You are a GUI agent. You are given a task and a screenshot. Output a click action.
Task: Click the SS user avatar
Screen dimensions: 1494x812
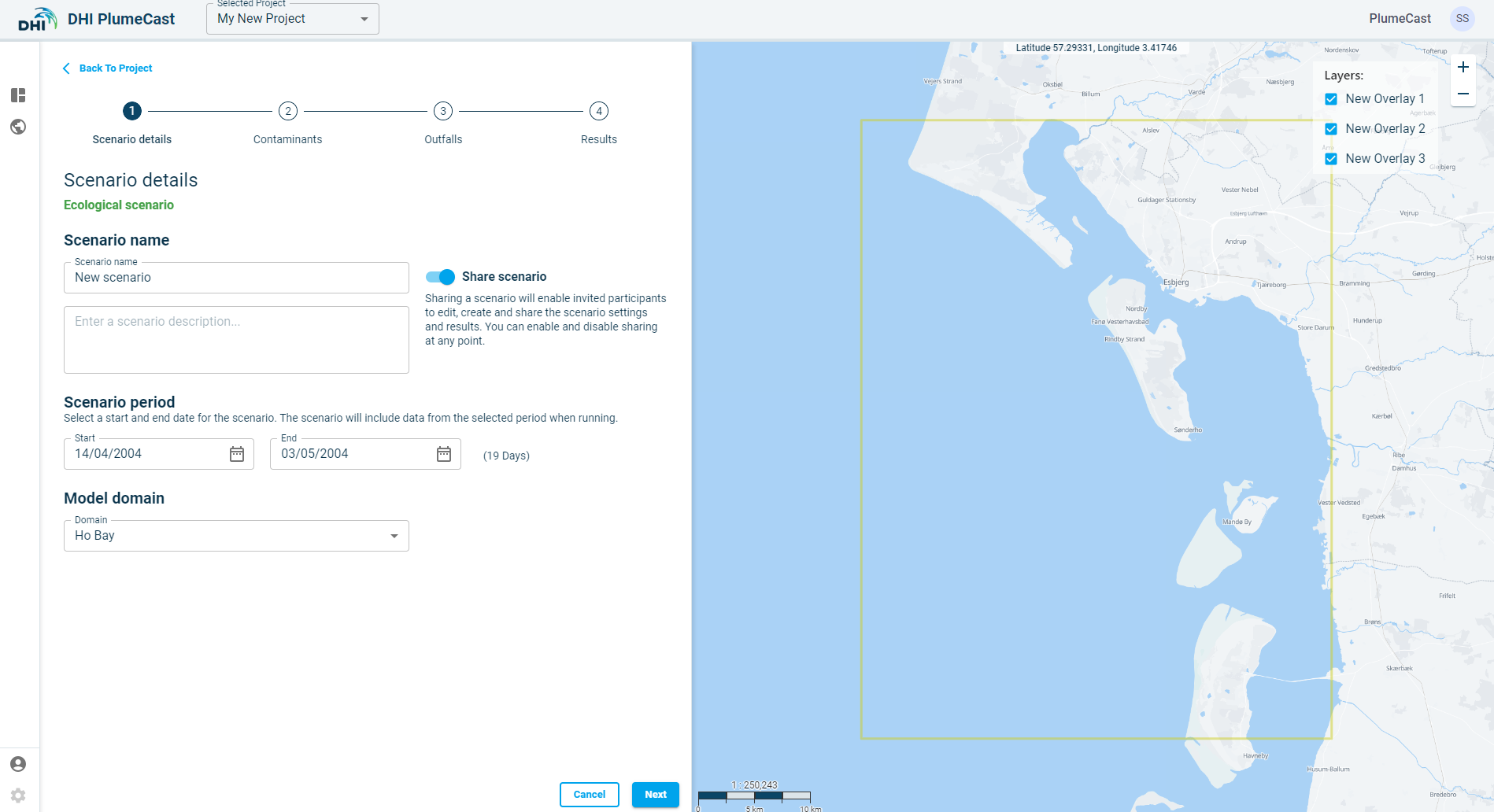[1462, 19]
